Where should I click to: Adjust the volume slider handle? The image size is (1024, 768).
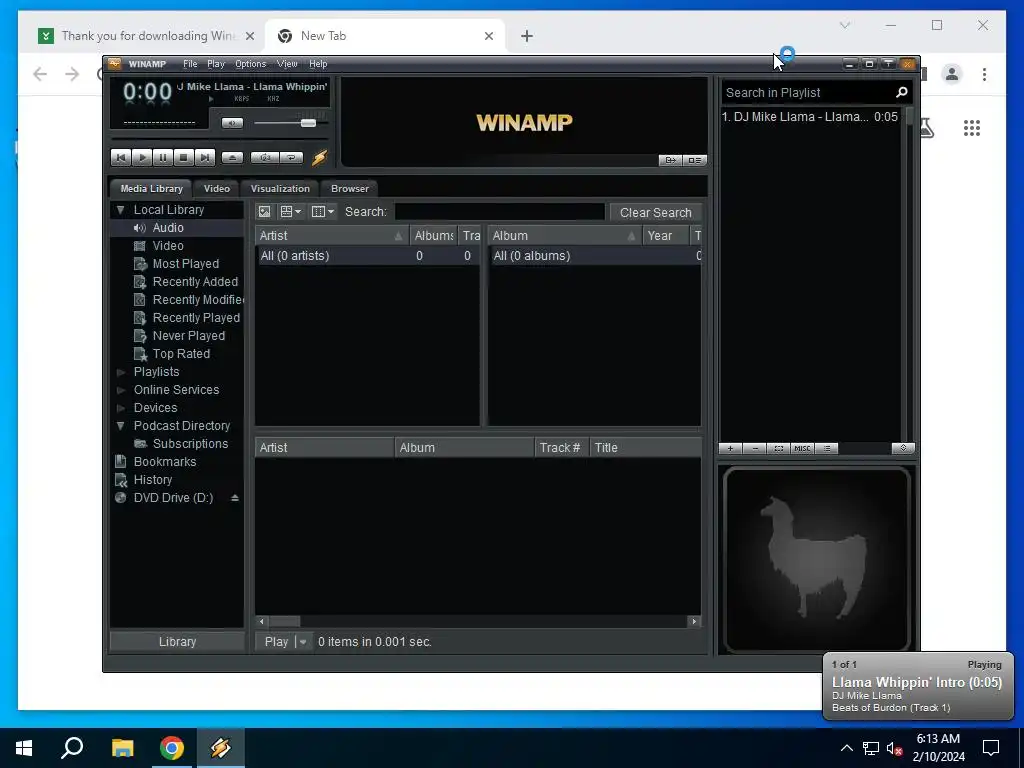[x=308, y=123]
